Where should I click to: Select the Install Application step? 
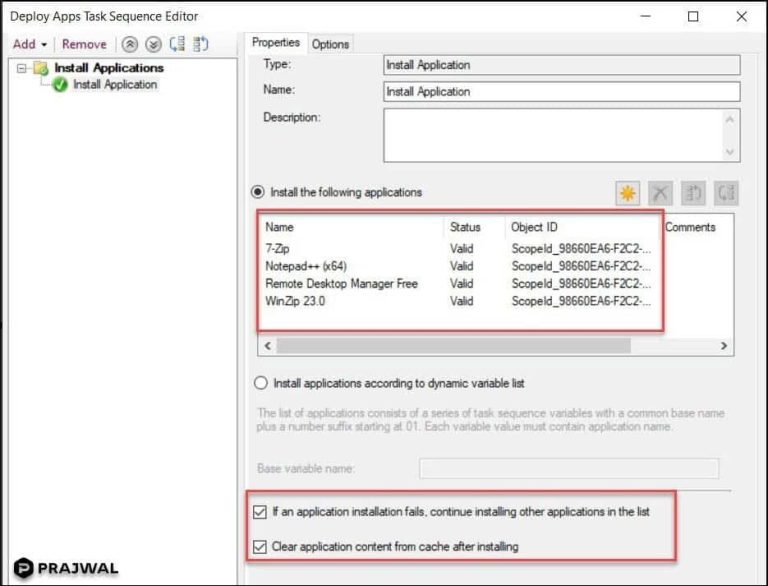[x=115, y=84]
